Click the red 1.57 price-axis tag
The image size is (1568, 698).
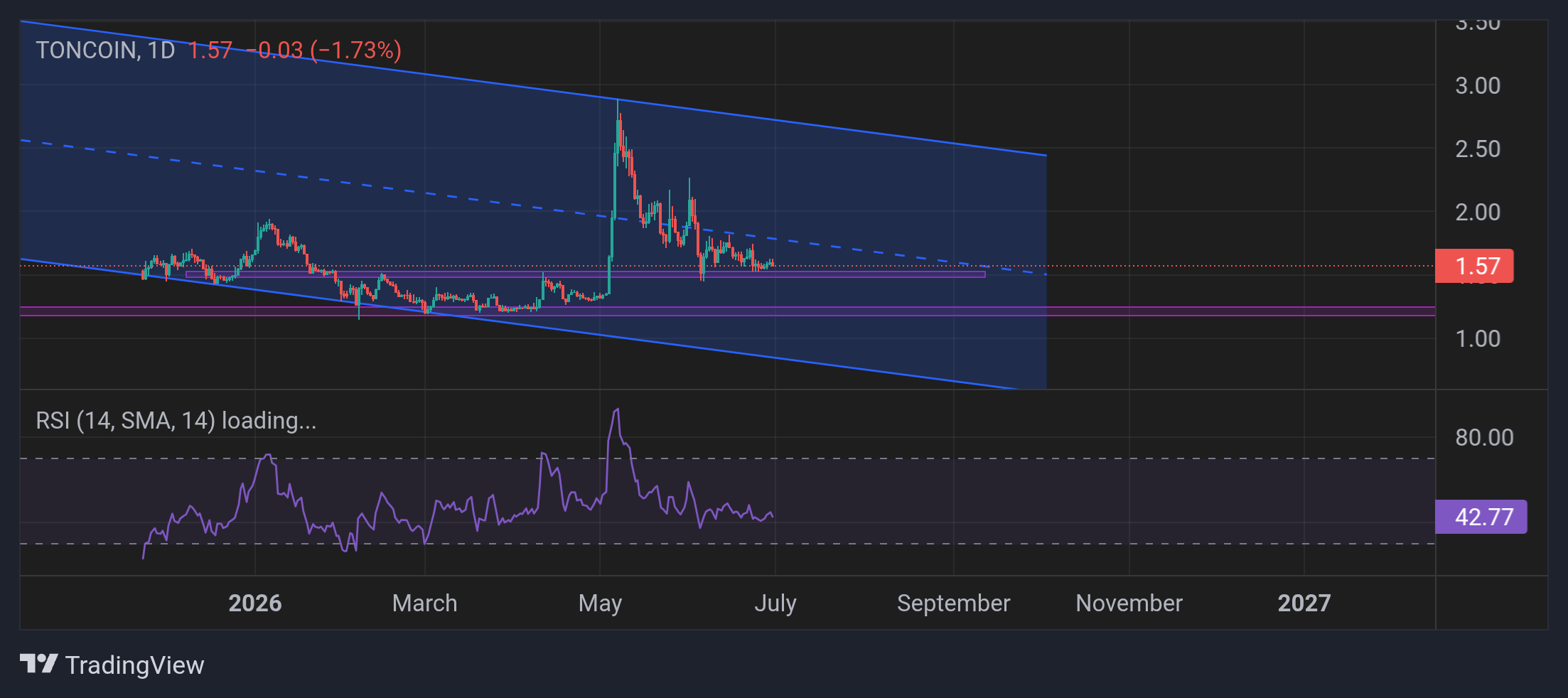(1474, 266)
